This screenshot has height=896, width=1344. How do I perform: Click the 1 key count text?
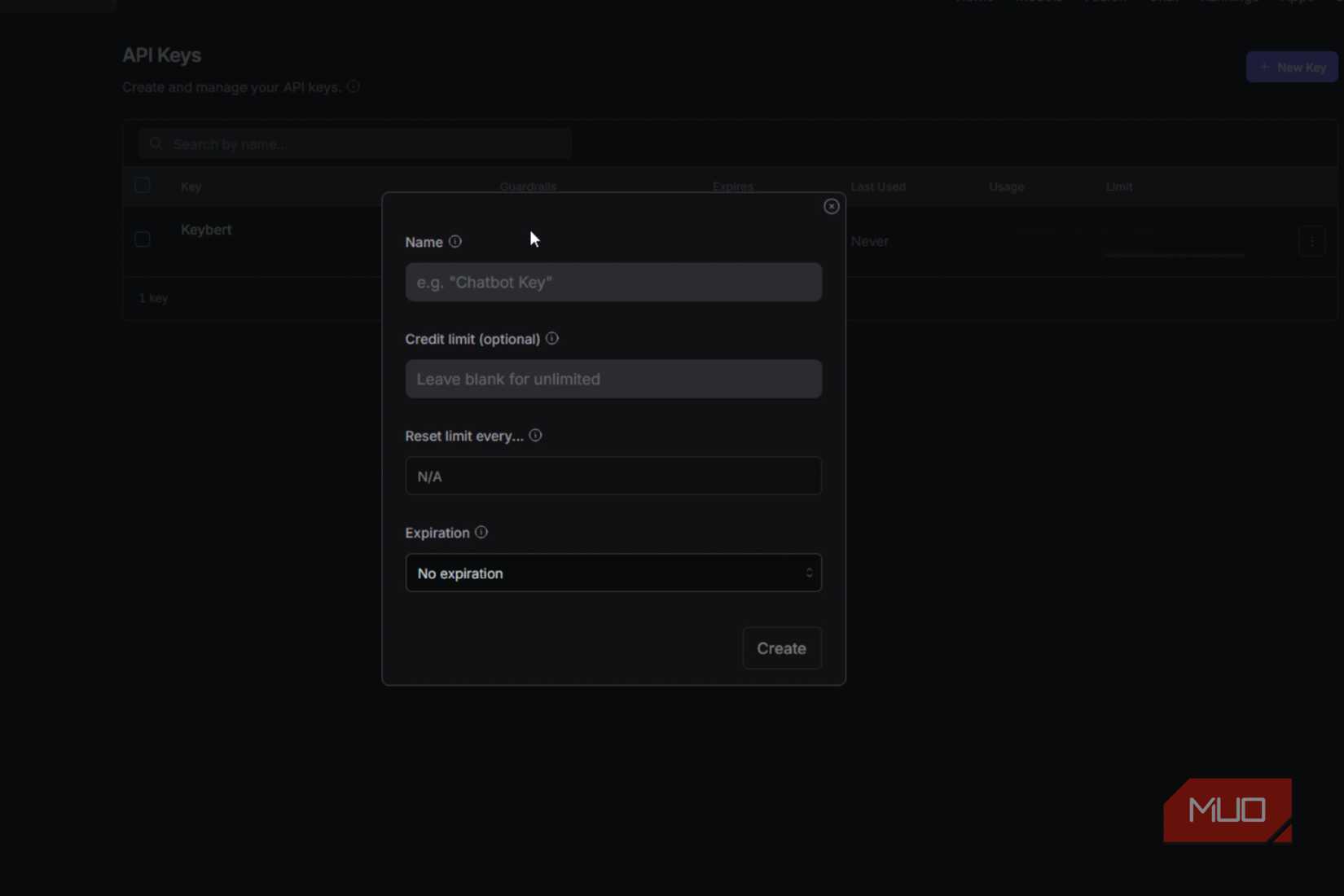pyautogui.click(x=153, y=298)
